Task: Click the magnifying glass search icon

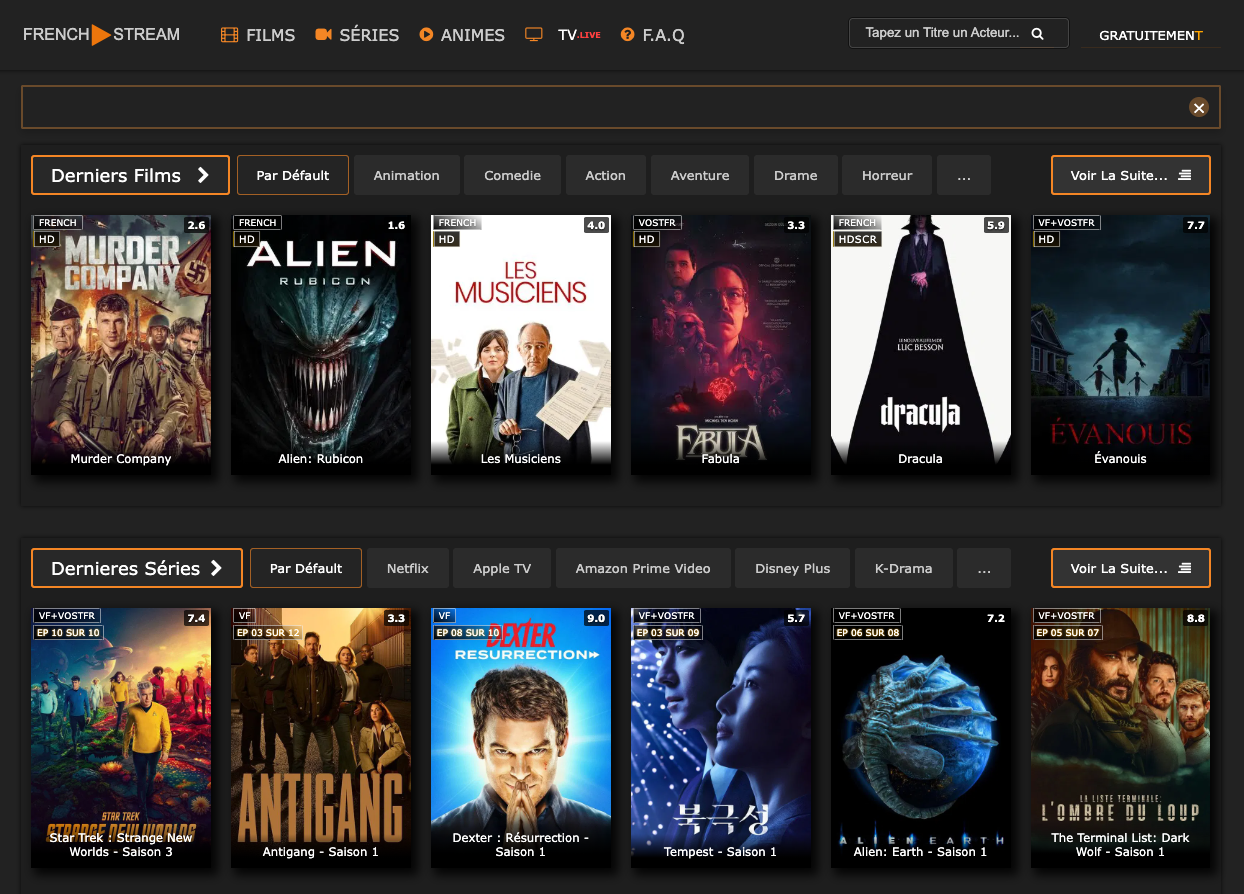Action: [x=1037, y=34]
